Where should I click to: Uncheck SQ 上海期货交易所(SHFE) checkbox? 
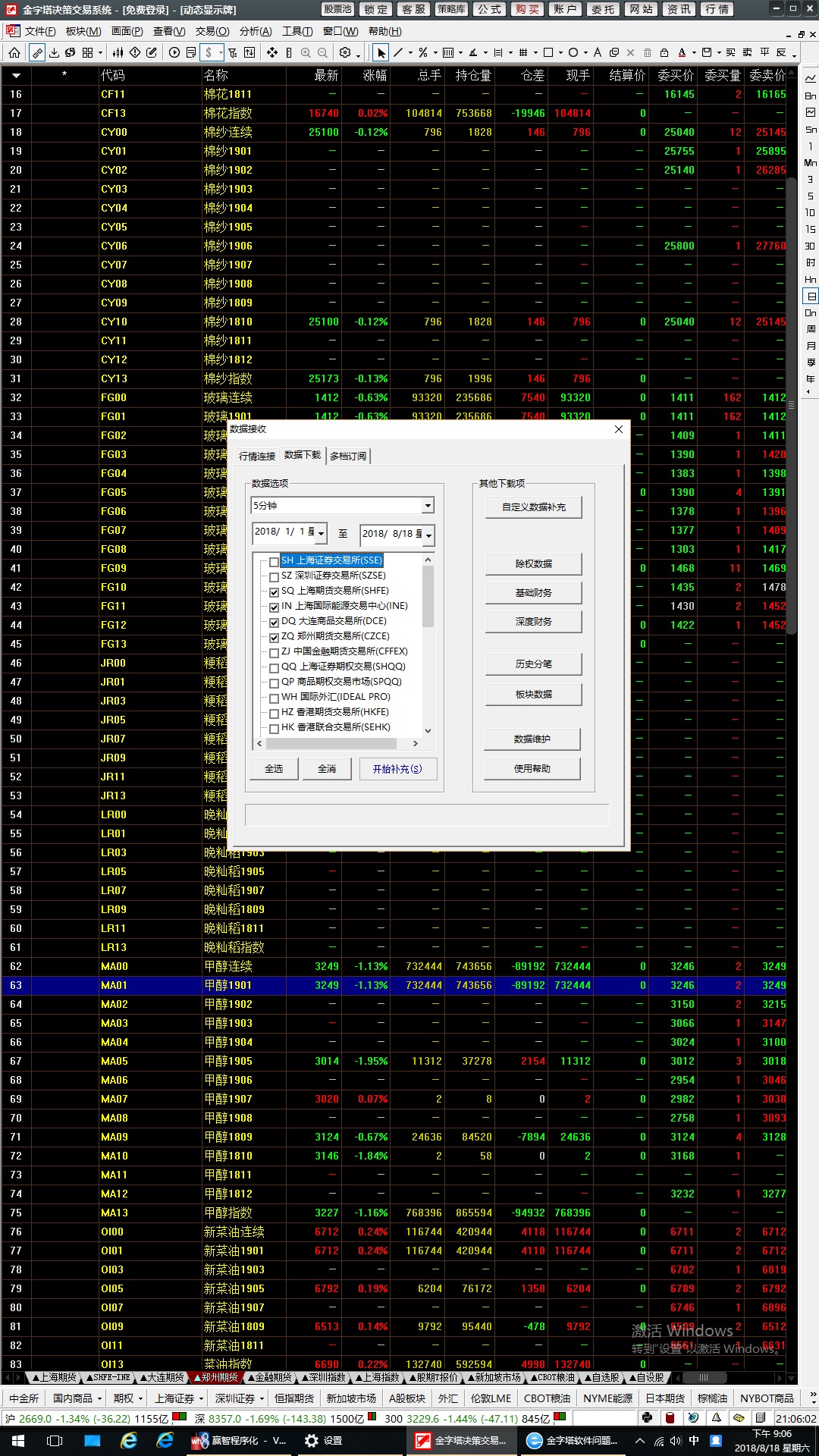pos(275,592)
